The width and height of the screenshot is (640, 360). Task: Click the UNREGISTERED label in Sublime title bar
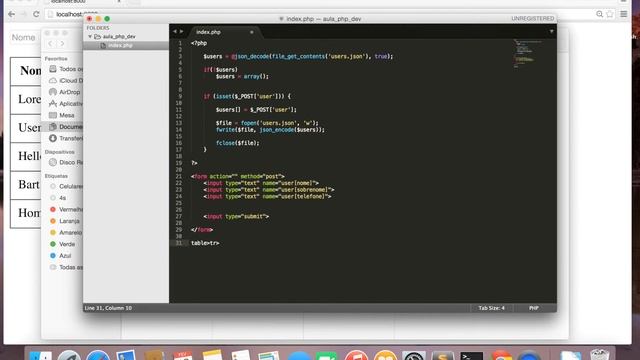532,19
